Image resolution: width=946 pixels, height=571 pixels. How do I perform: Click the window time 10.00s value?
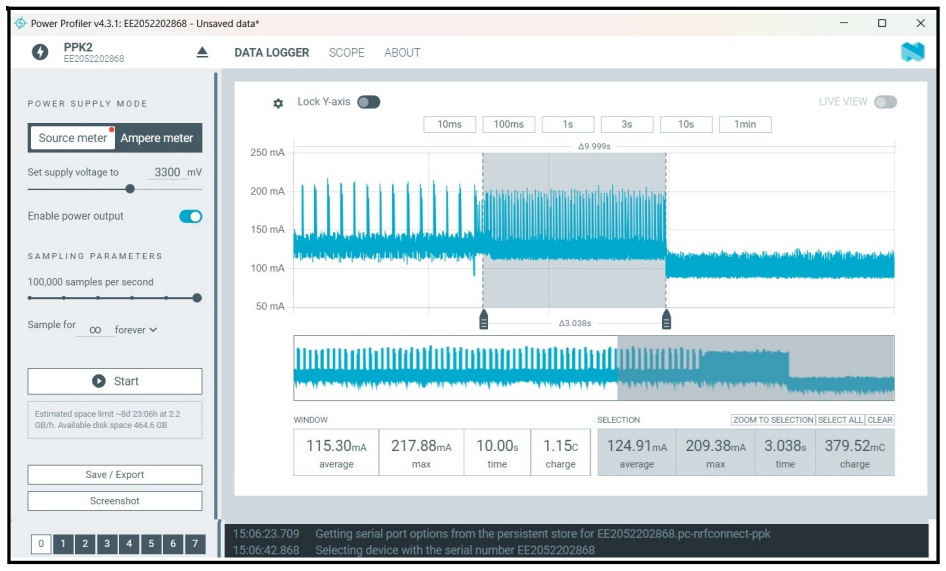497,446
